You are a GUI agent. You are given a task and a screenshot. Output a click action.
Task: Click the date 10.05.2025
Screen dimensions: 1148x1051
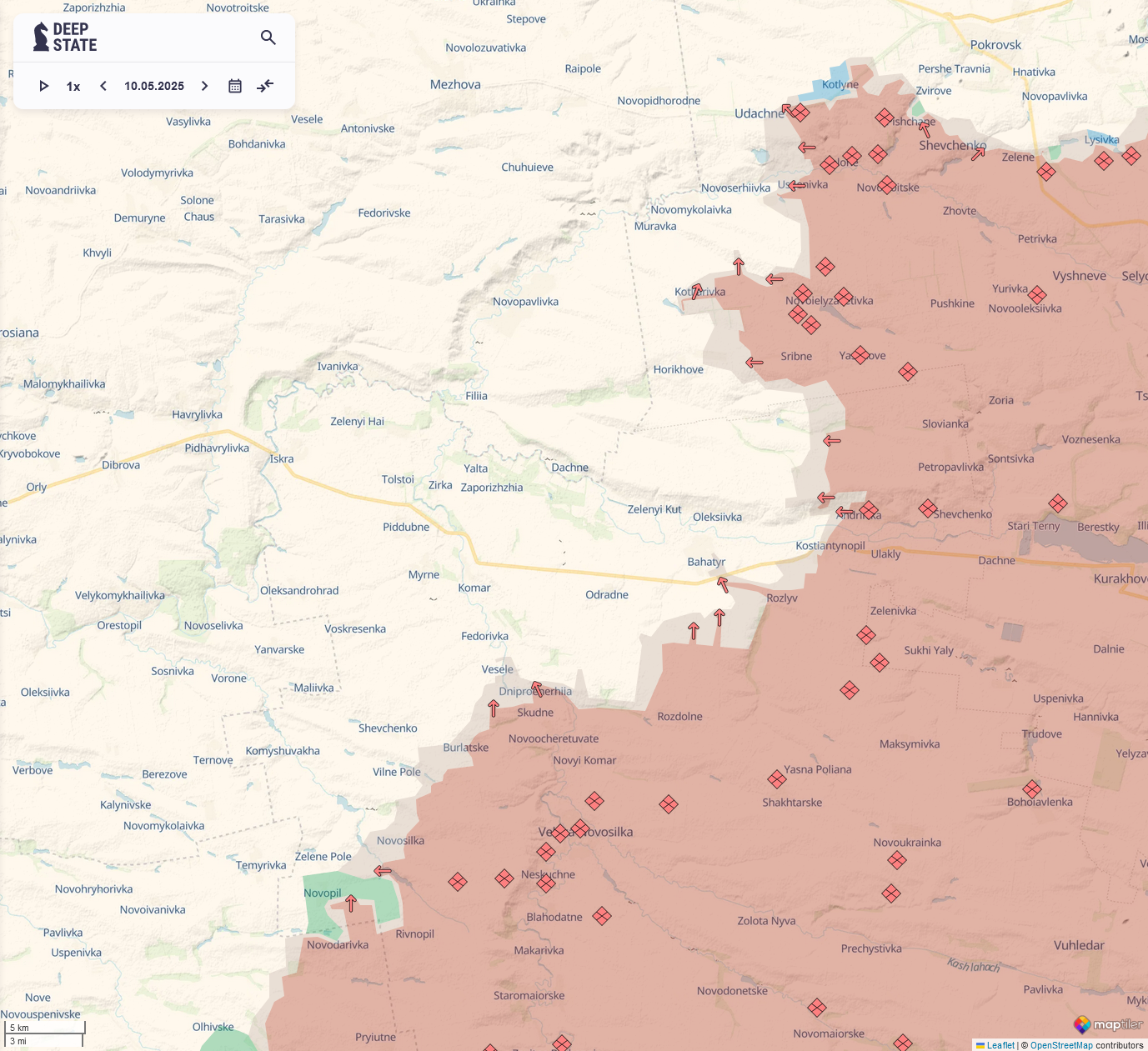154,86
